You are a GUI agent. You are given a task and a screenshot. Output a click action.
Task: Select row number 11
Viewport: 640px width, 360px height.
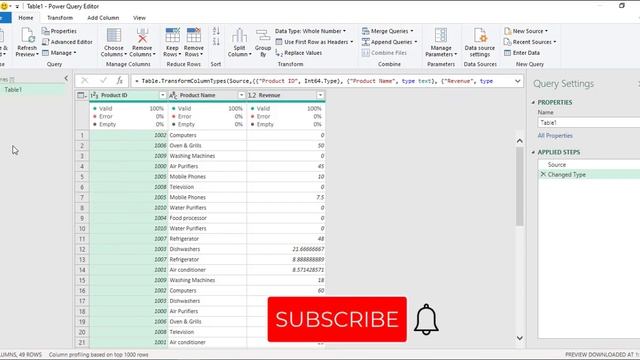[x=82, y=239]
